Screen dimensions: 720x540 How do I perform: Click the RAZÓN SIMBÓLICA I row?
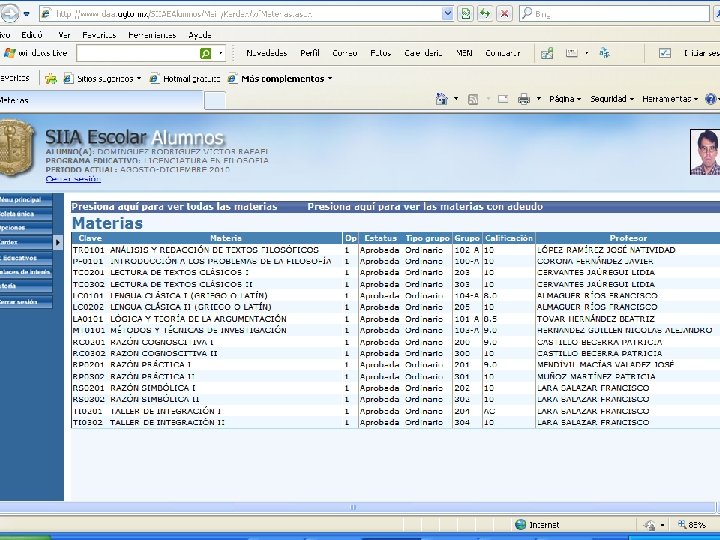pos(396,388)
